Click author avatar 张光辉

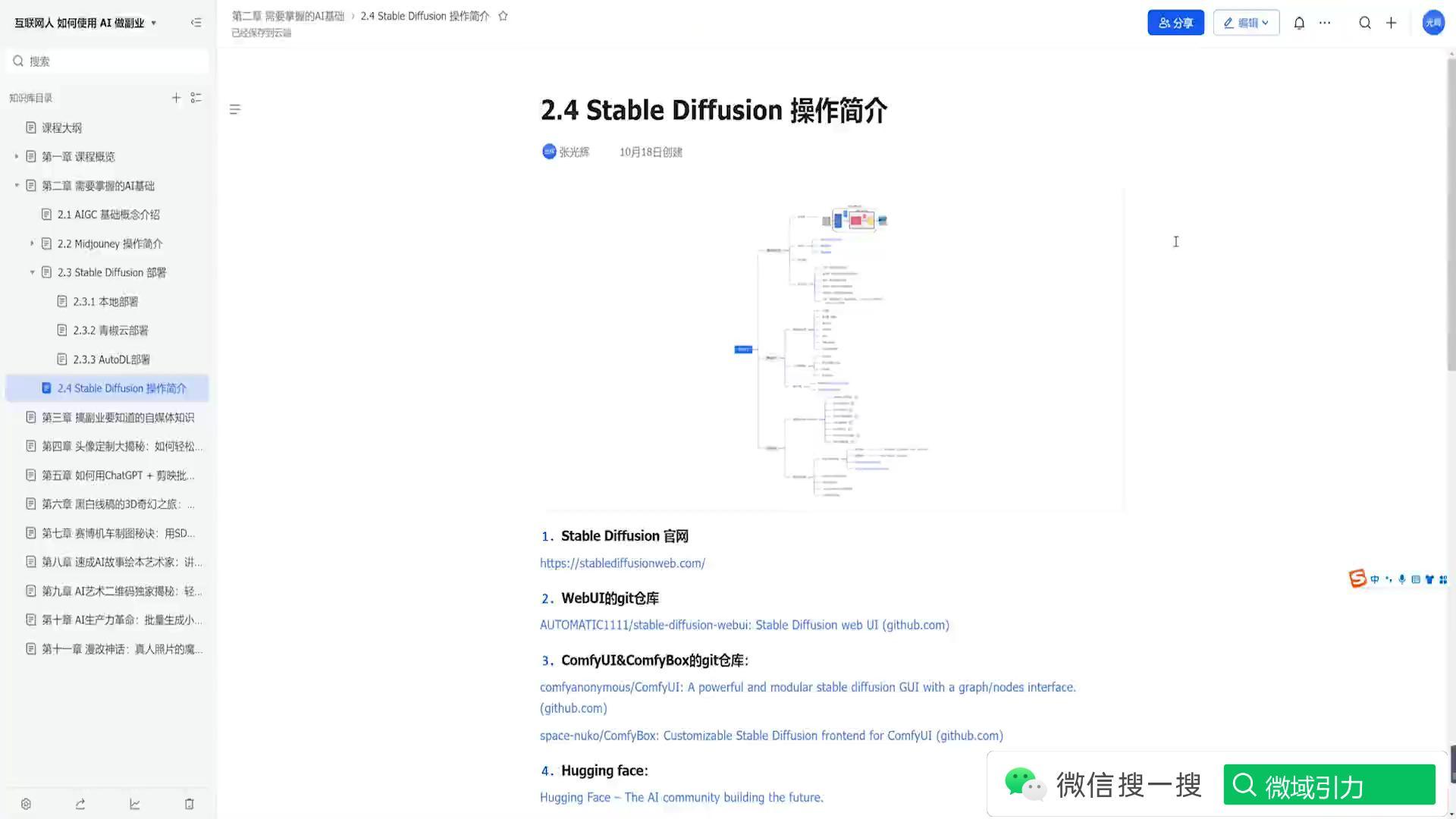[x=549, y=152]
